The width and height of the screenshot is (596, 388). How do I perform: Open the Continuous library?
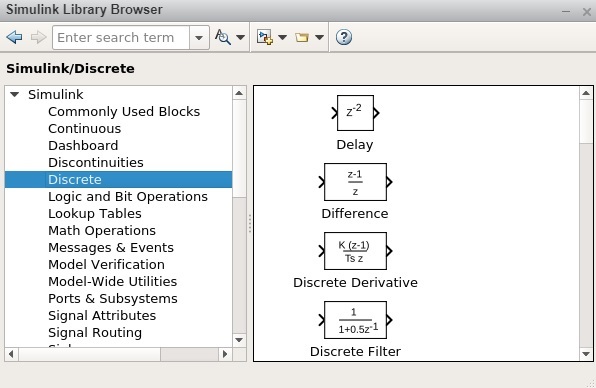click(x=84, y=128)
